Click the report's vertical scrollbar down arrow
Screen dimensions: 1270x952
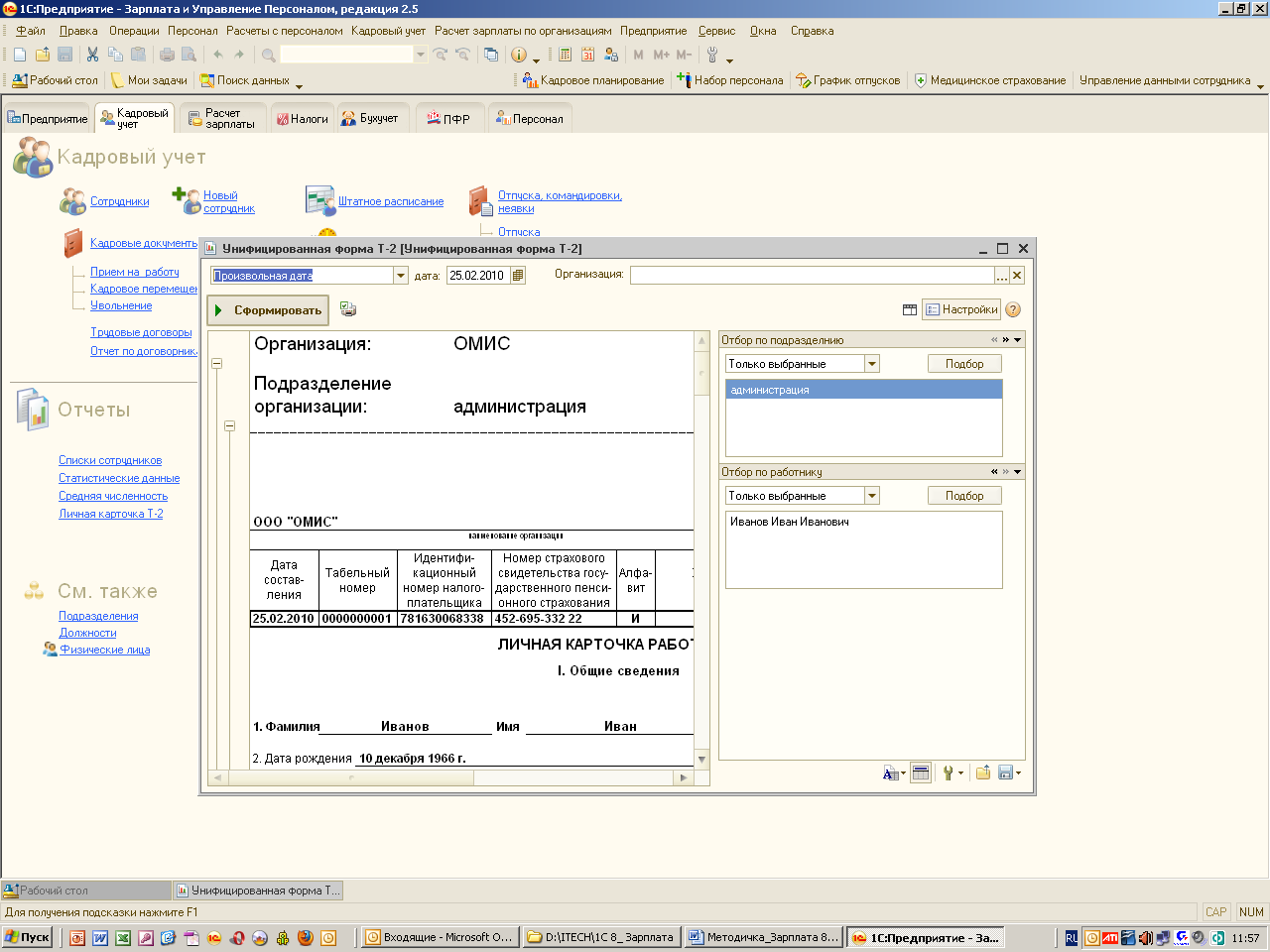(x=701, y=760)
